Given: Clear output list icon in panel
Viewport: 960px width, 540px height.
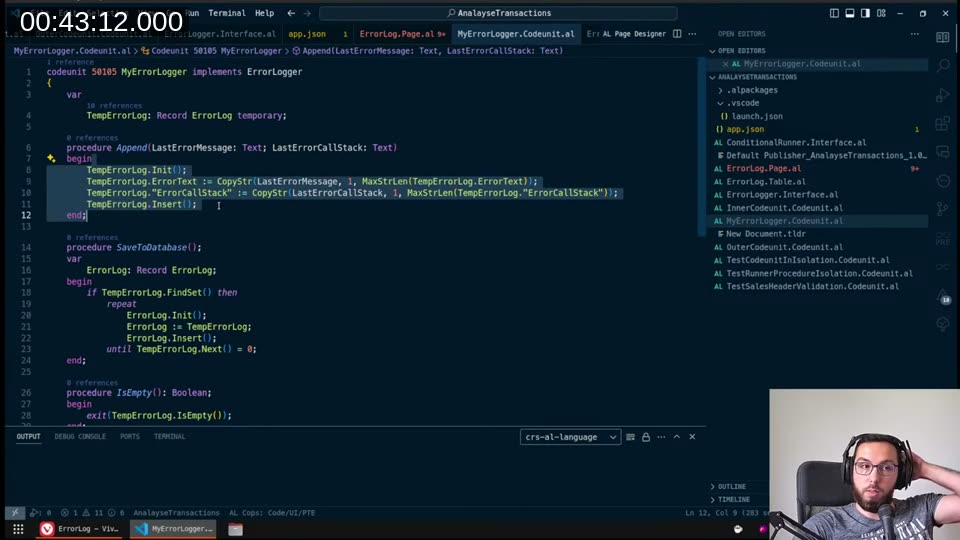Looking at the screenshot, I should [631, 437].
